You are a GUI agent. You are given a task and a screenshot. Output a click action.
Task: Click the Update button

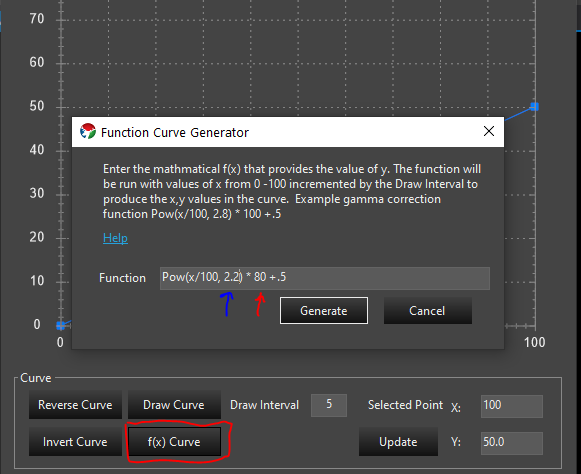pos(398,442)
